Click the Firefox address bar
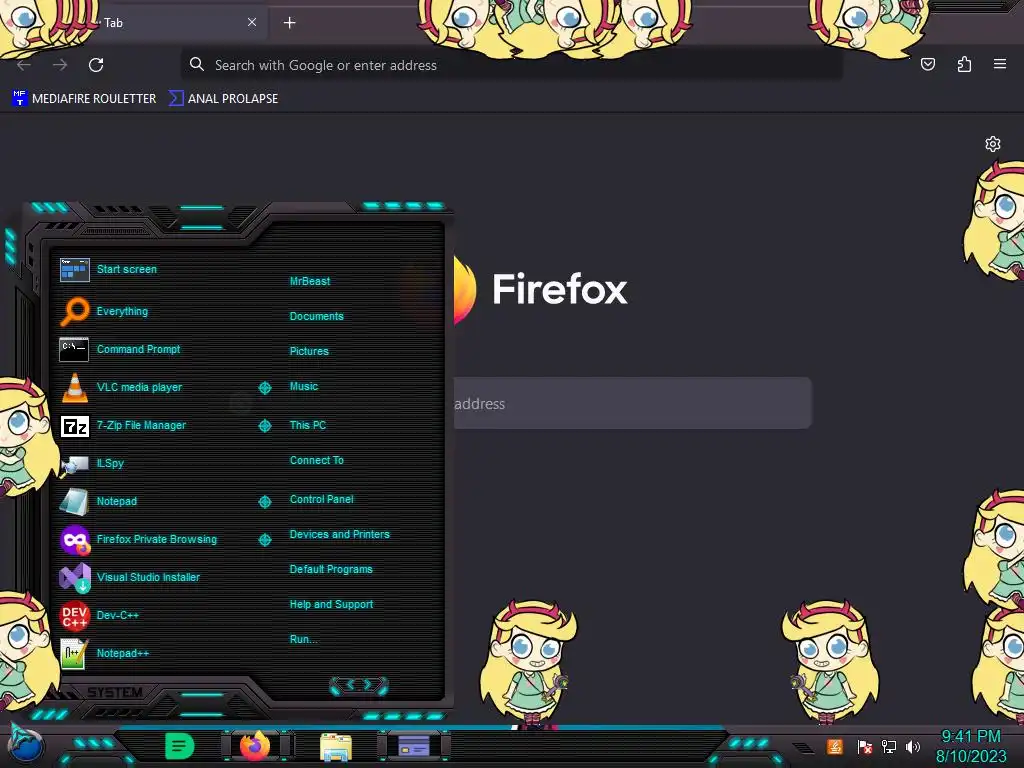Image resolution: width=1024 pixels, height=768 pixels. 511,65
